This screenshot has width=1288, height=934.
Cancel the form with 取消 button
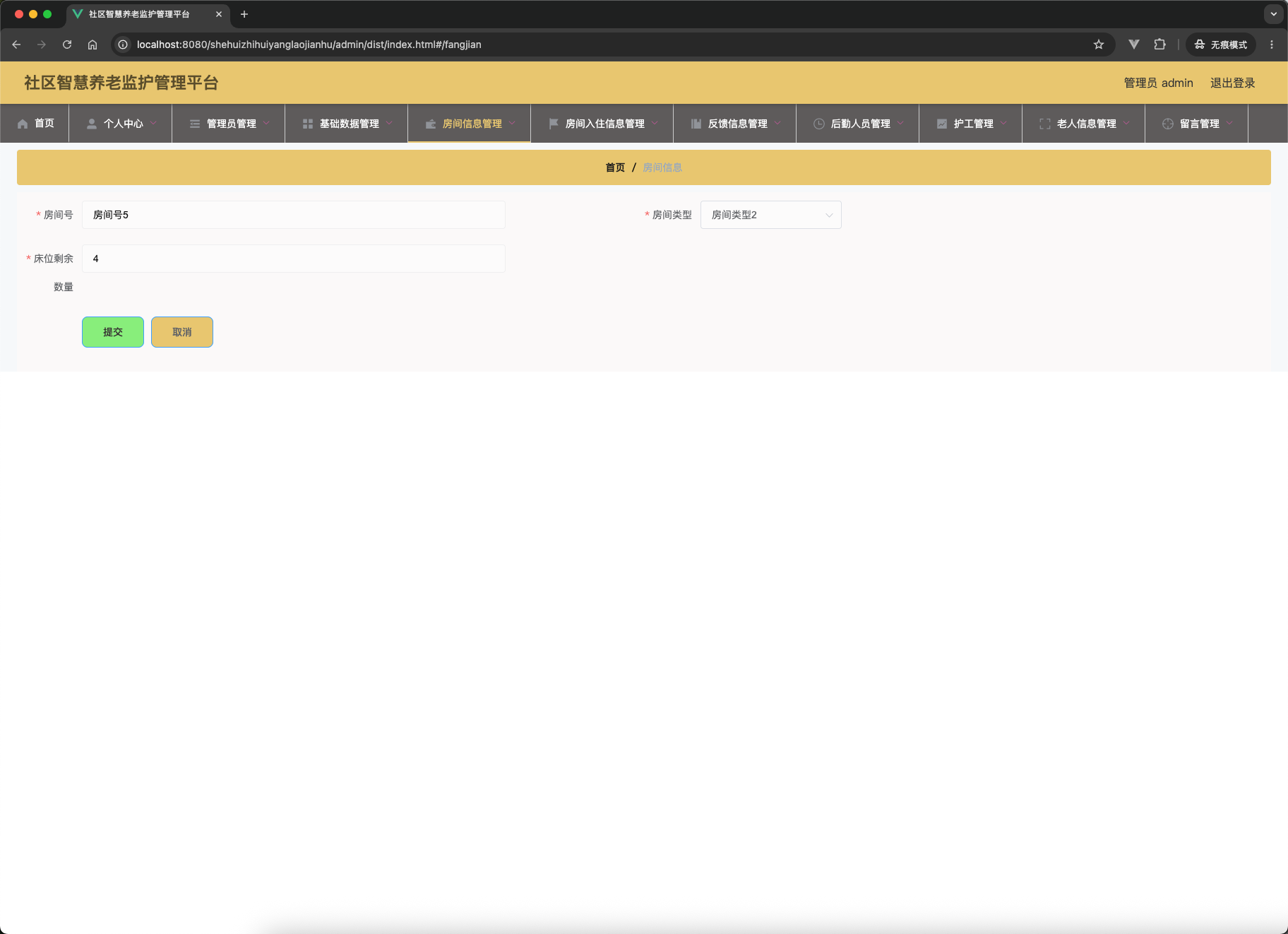[x=182, y=332]
